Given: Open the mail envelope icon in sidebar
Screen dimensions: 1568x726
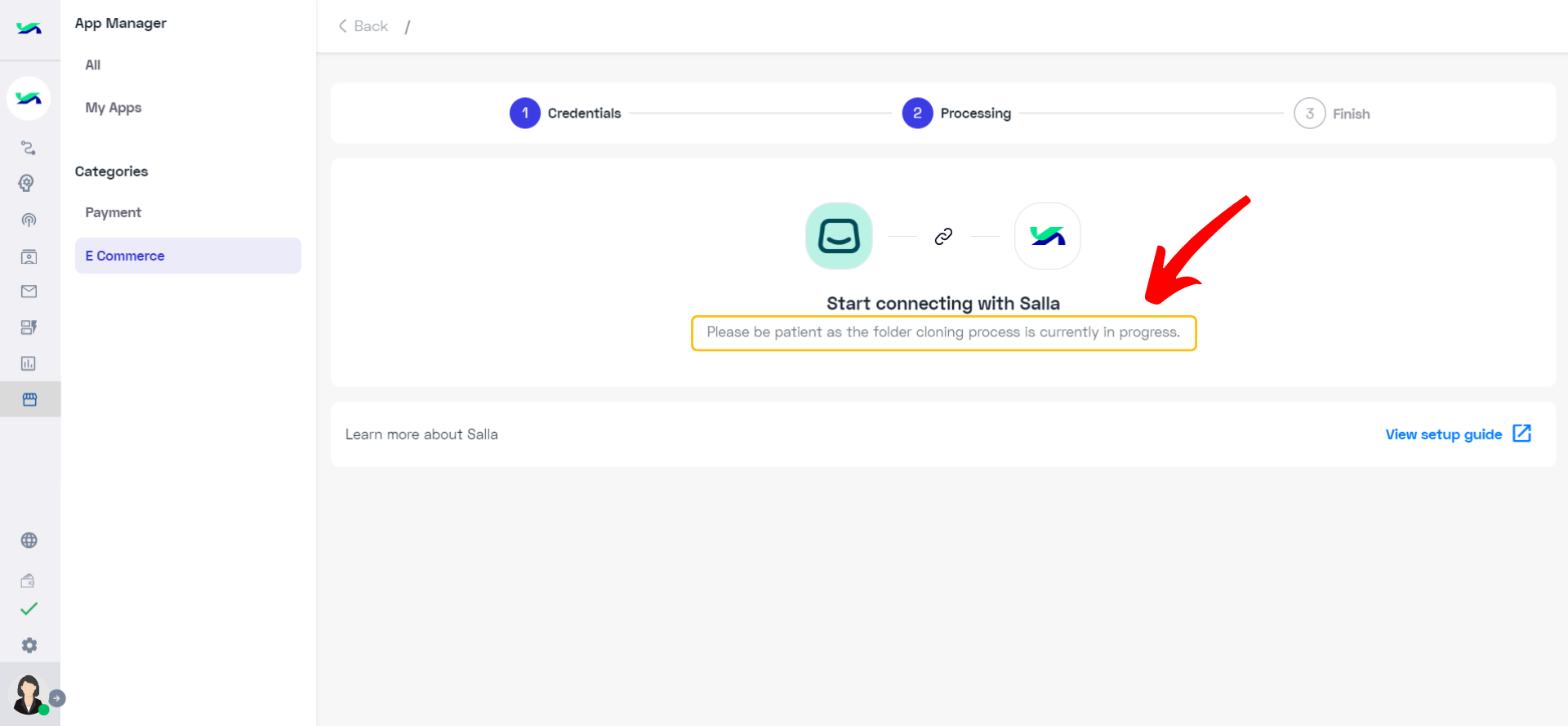Looking at the screenshot, I should click(29, 292).
